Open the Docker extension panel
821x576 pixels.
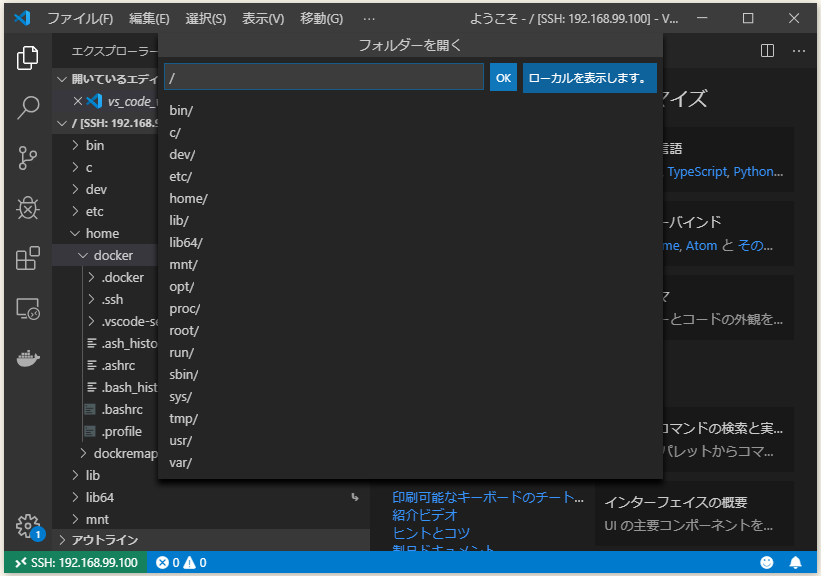[27, 357]
